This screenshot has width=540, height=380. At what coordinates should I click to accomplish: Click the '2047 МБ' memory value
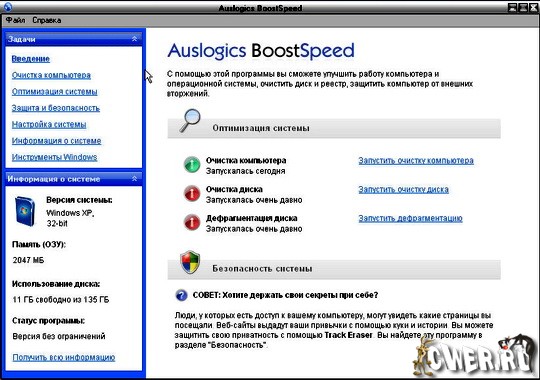28,260
